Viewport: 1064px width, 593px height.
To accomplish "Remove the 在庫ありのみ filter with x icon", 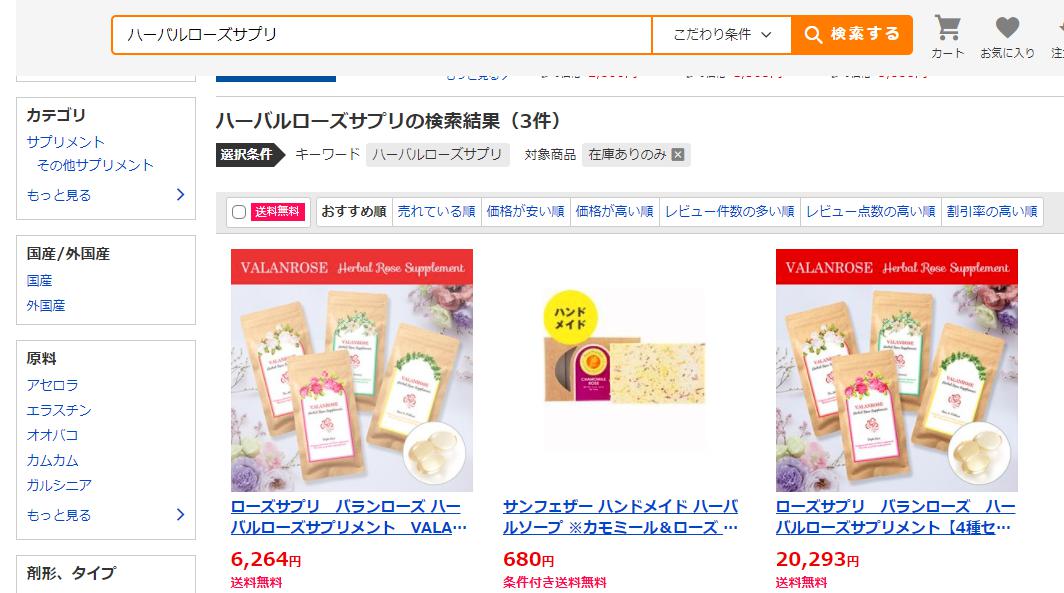I will [x=677, y=155].
